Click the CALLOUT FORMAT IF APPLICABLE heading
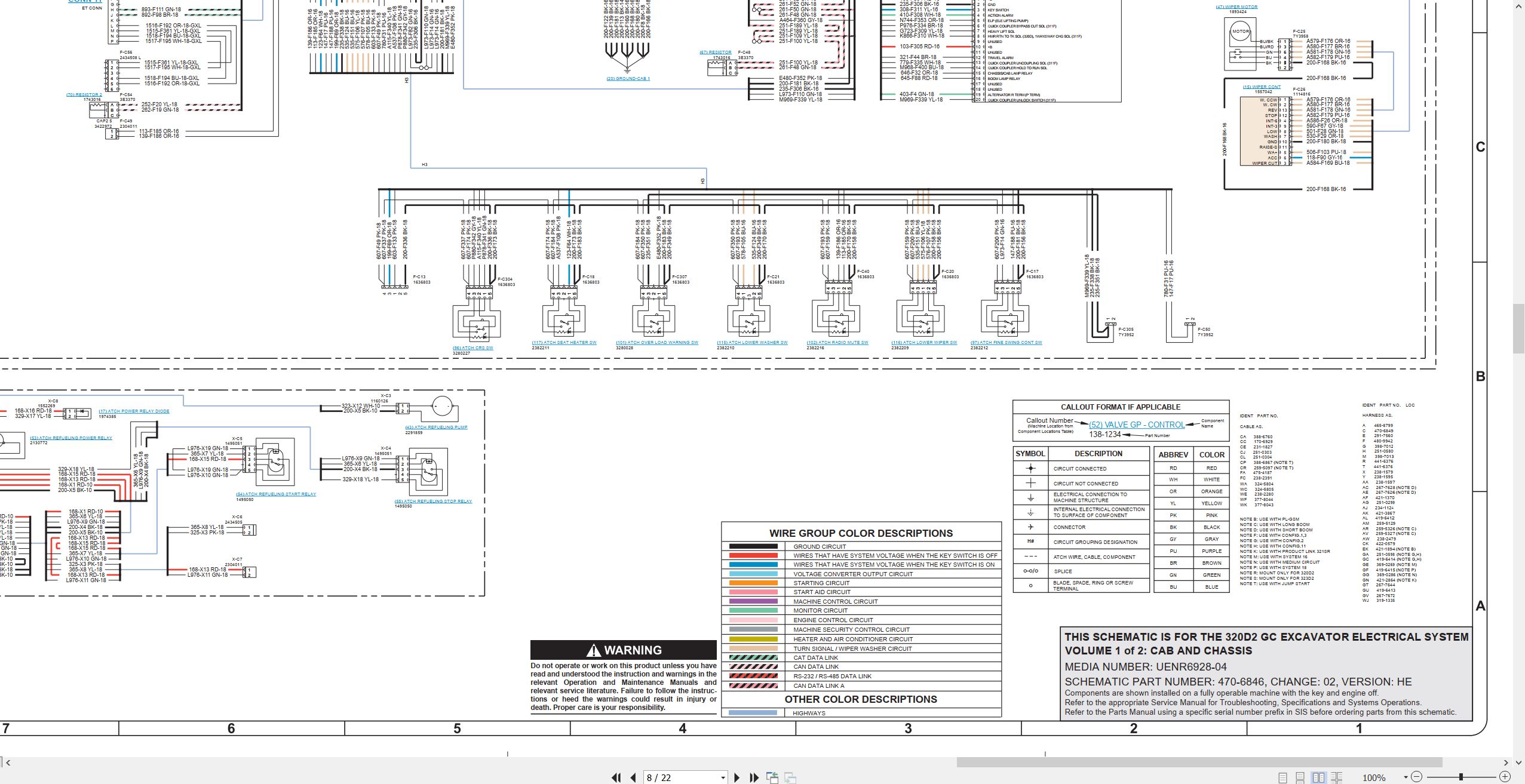The width and height of the screenshot is (1525, 784). click(x=1121, y=407)
